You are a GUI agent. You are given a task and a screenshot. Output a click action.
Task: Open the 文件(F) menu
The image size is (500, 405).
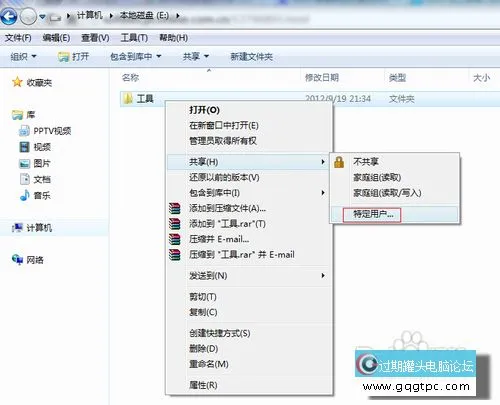(x=18, y=38)
